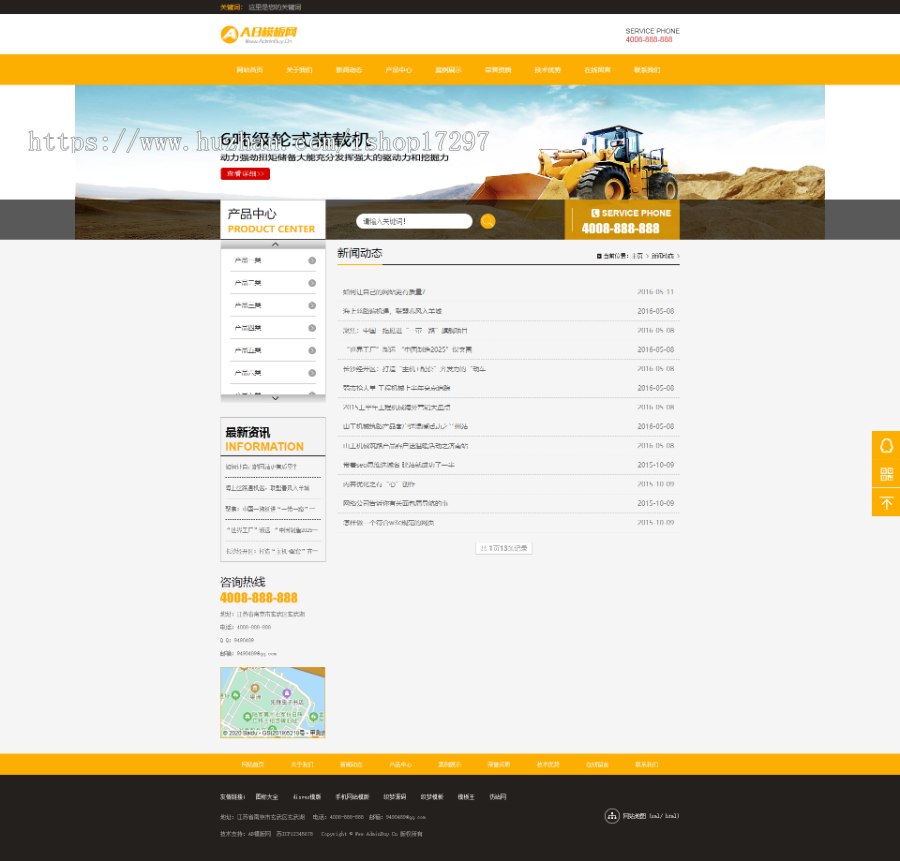The width and height of the screenshot is (900, 861).
Task: Click the red 查看详细 banner button
Action: 245,173
